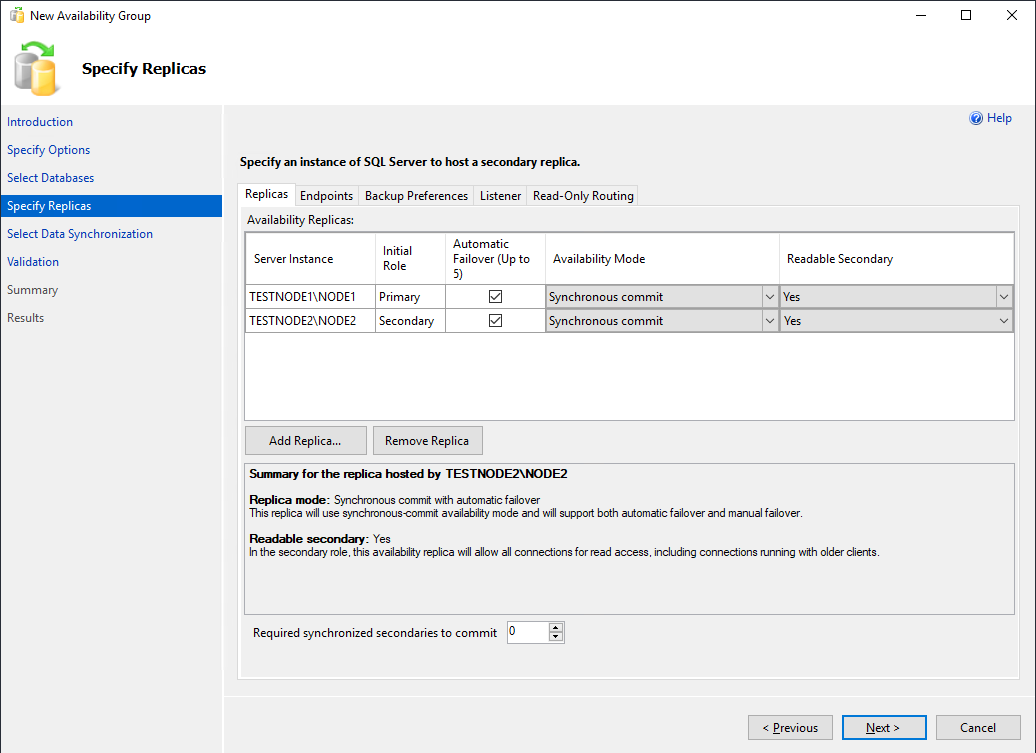This screenshot has height=753, width=1036.
Task: Cancel the availability group wizard
Action: (x=978, y=727)
